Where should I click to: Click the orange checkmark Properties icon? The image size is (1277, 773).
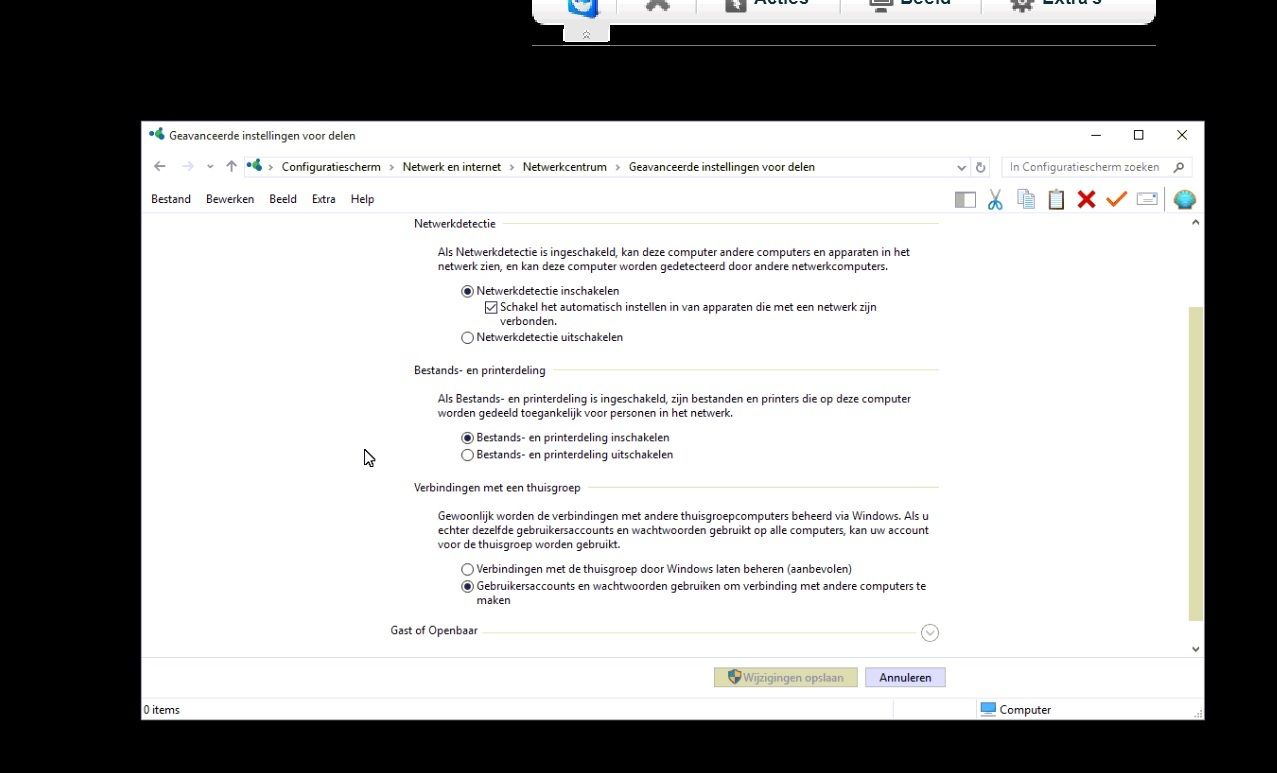click(1116, 200)
